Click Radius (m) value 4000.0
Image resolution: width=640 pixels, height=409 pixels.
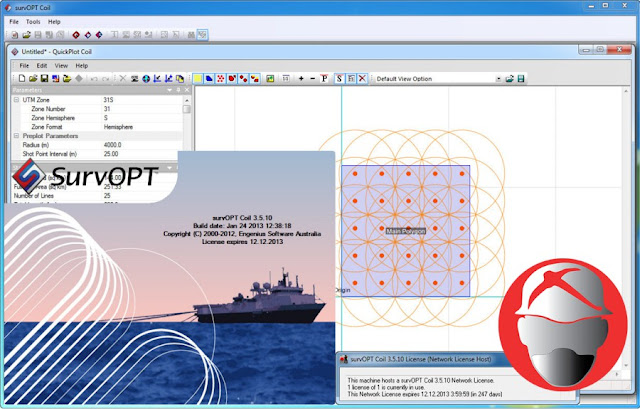[x=112, y=145]
